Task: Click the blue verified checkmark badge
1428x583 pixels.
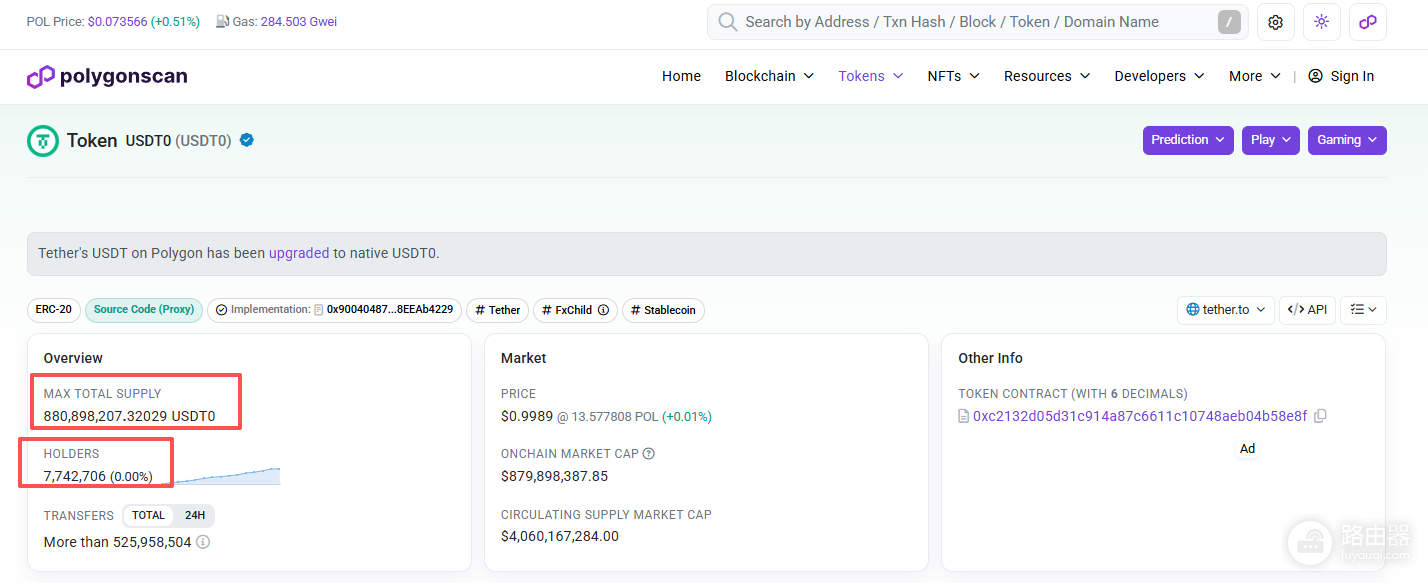Action: click(x=246, y=140)
